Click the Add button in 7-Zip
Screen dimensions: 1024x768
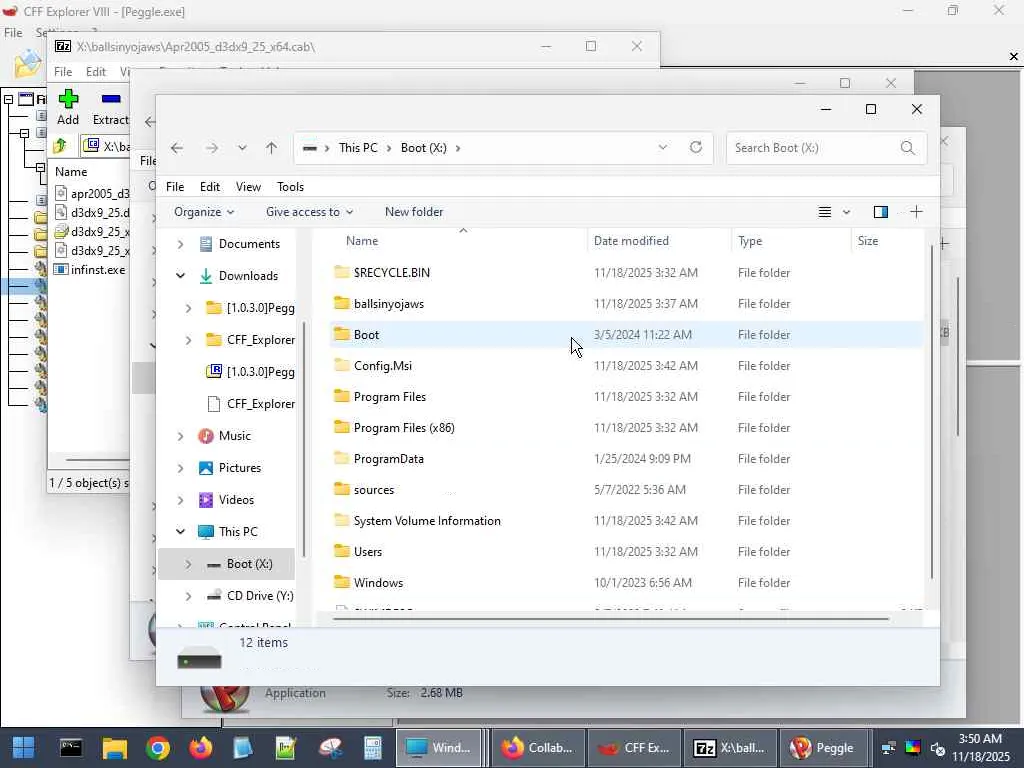[x=68, y=108]
